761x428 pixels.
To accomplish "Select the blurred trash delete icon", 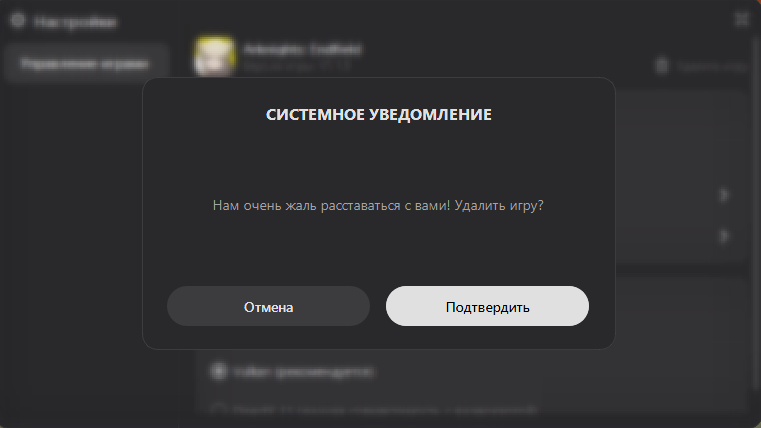I will (x=662, y=66).
